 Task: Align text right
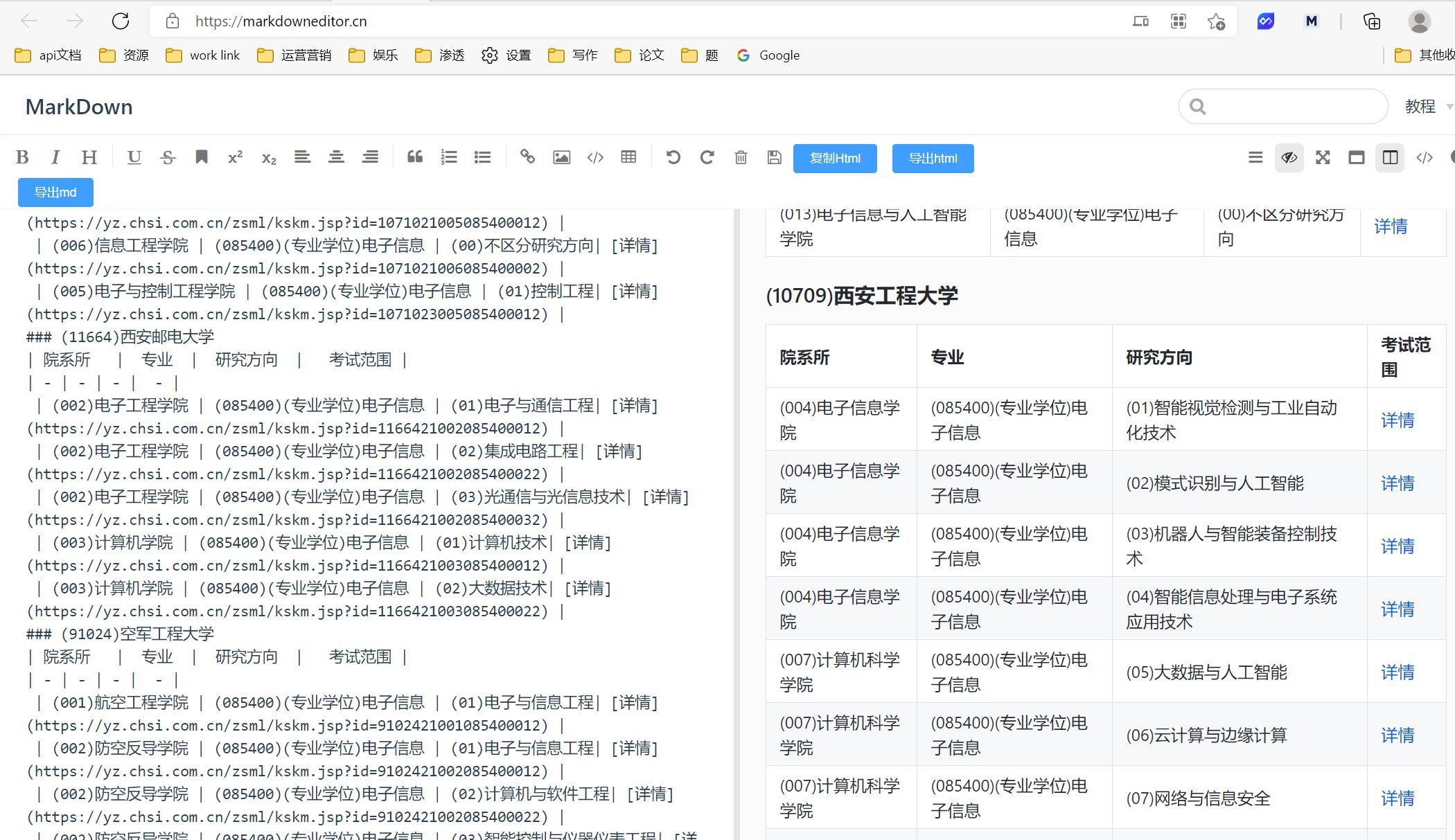[x=370, y=157]
